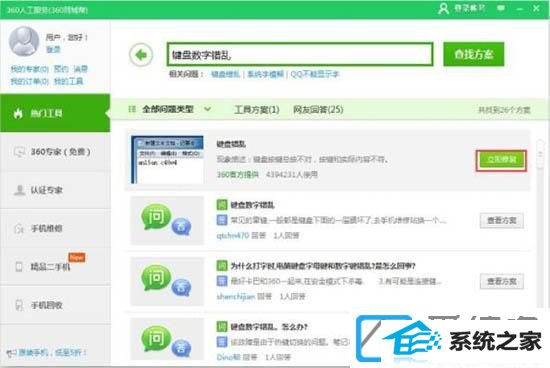Open related question 系统字模糊 link
The height and width of the screenshot is (368, 550).
[x=265, y=74]
